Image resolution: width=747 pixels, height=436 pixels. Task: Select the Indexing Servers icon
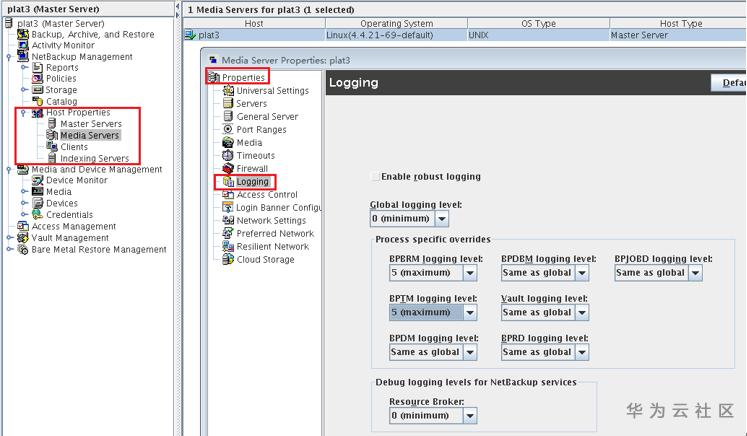pyautogui.click(x=52, y=158)
